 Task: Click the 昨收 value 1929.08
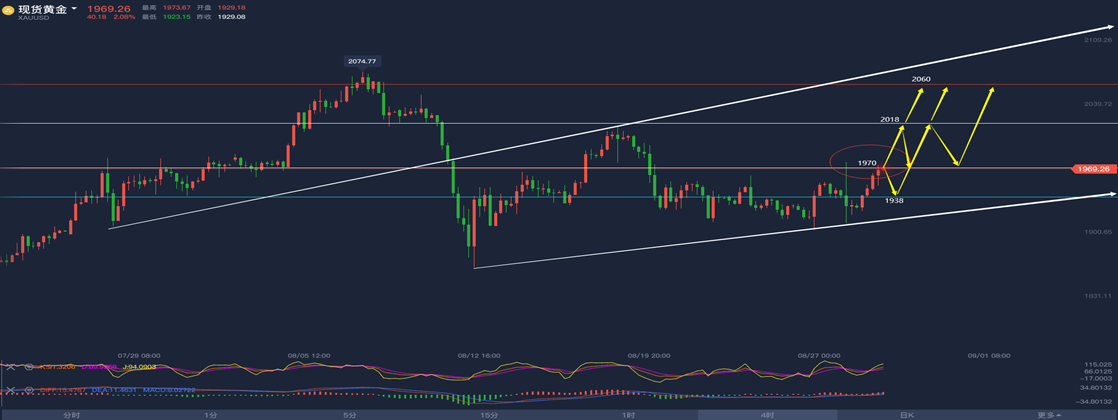(232, 17)
